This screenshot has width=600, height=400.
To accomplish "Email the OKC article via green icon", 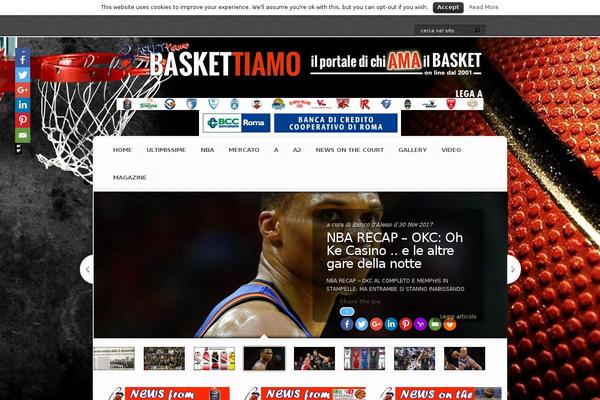I will point(435,324).
